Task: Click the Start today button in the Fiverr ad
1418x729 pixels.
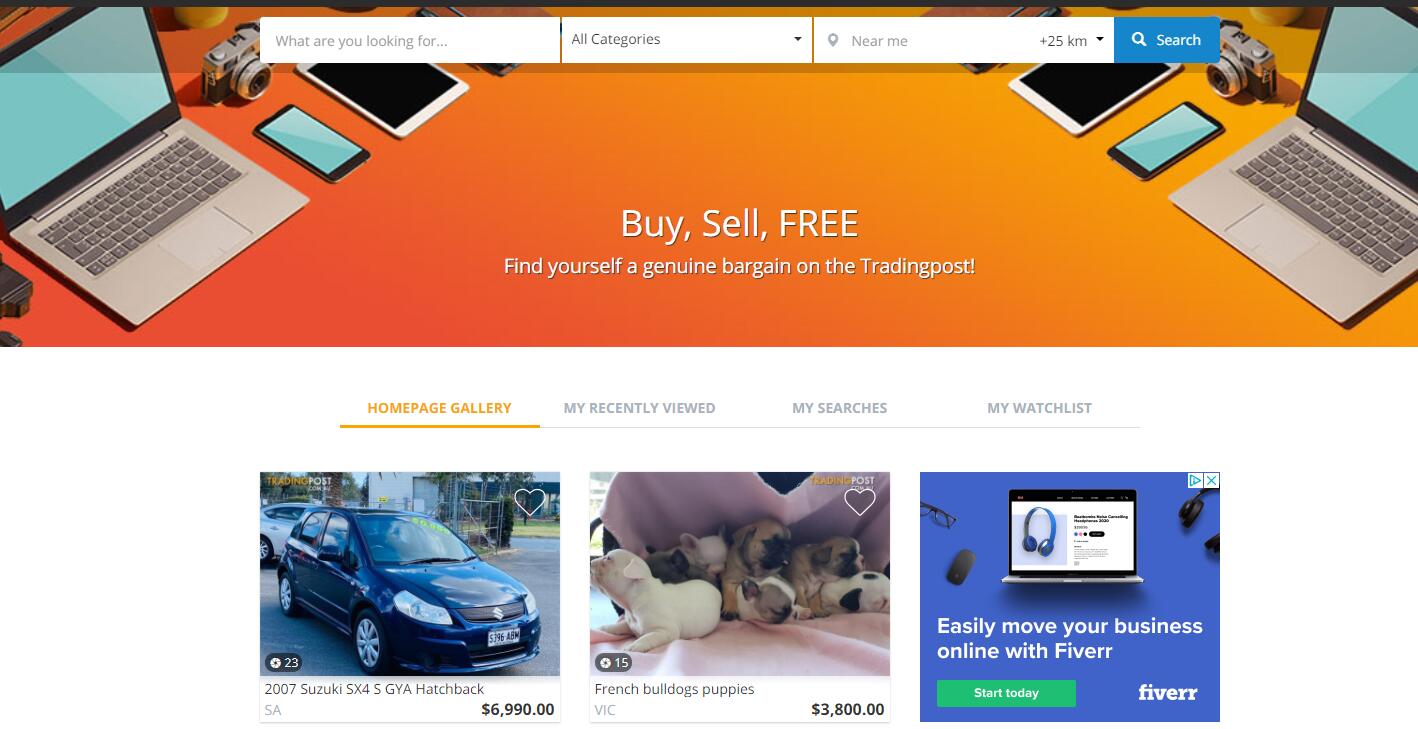Action: 1006,693
